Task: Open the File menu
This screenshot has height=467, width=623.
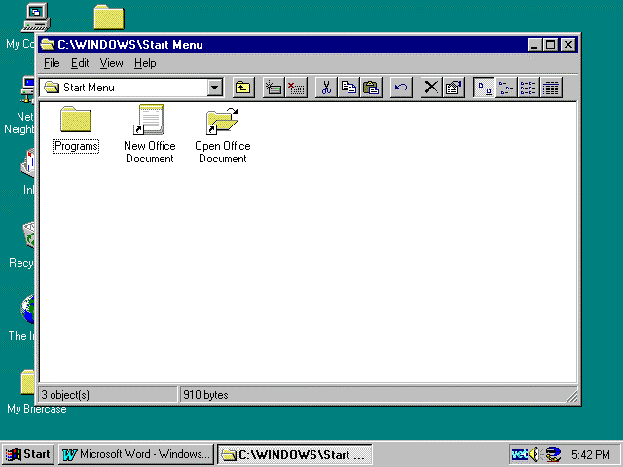Action: click(x=52, y=63)
